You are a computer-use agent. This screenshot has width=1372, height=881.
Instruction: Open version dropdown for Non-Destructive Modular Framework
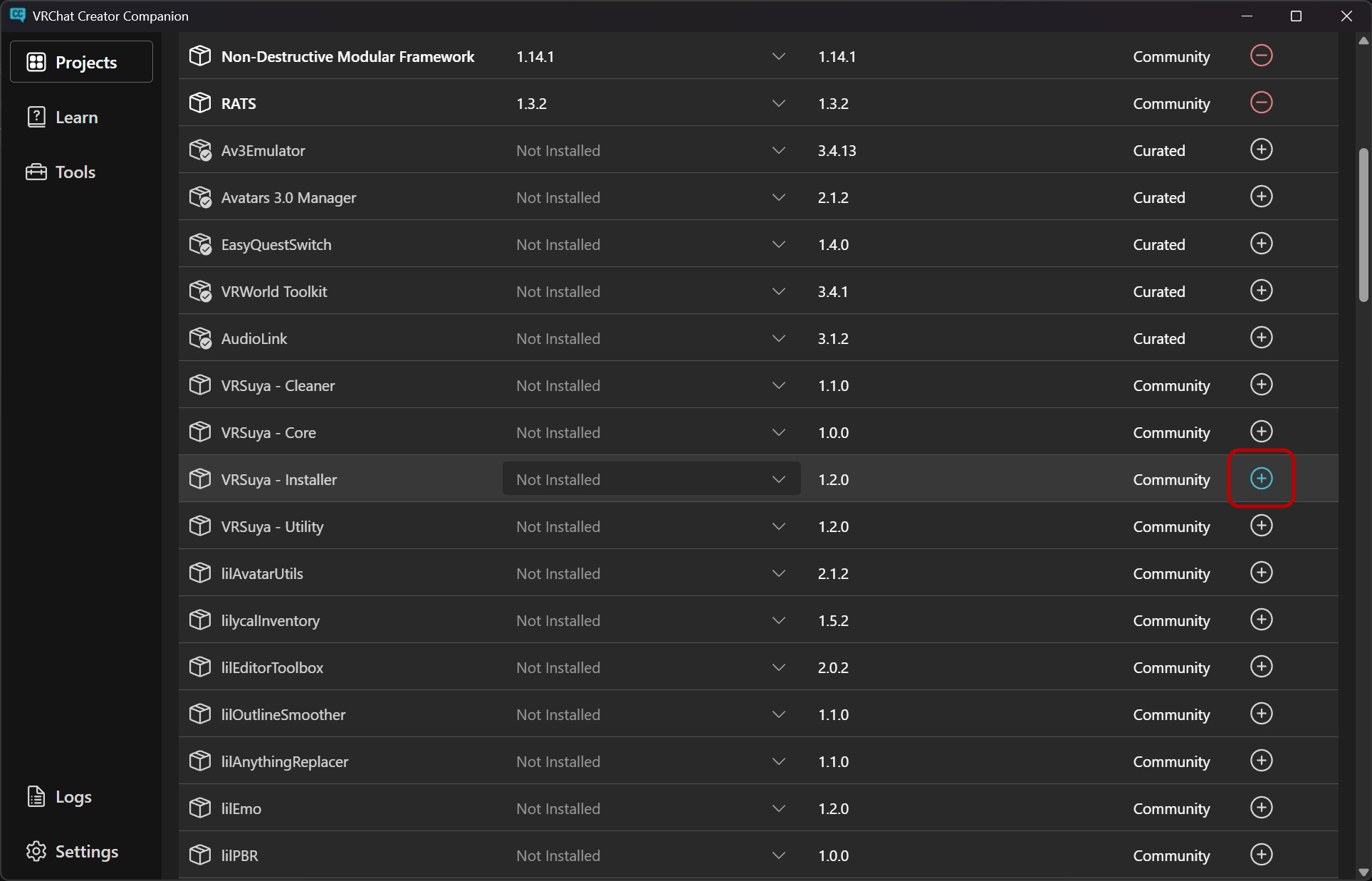[x=651, y=56]
